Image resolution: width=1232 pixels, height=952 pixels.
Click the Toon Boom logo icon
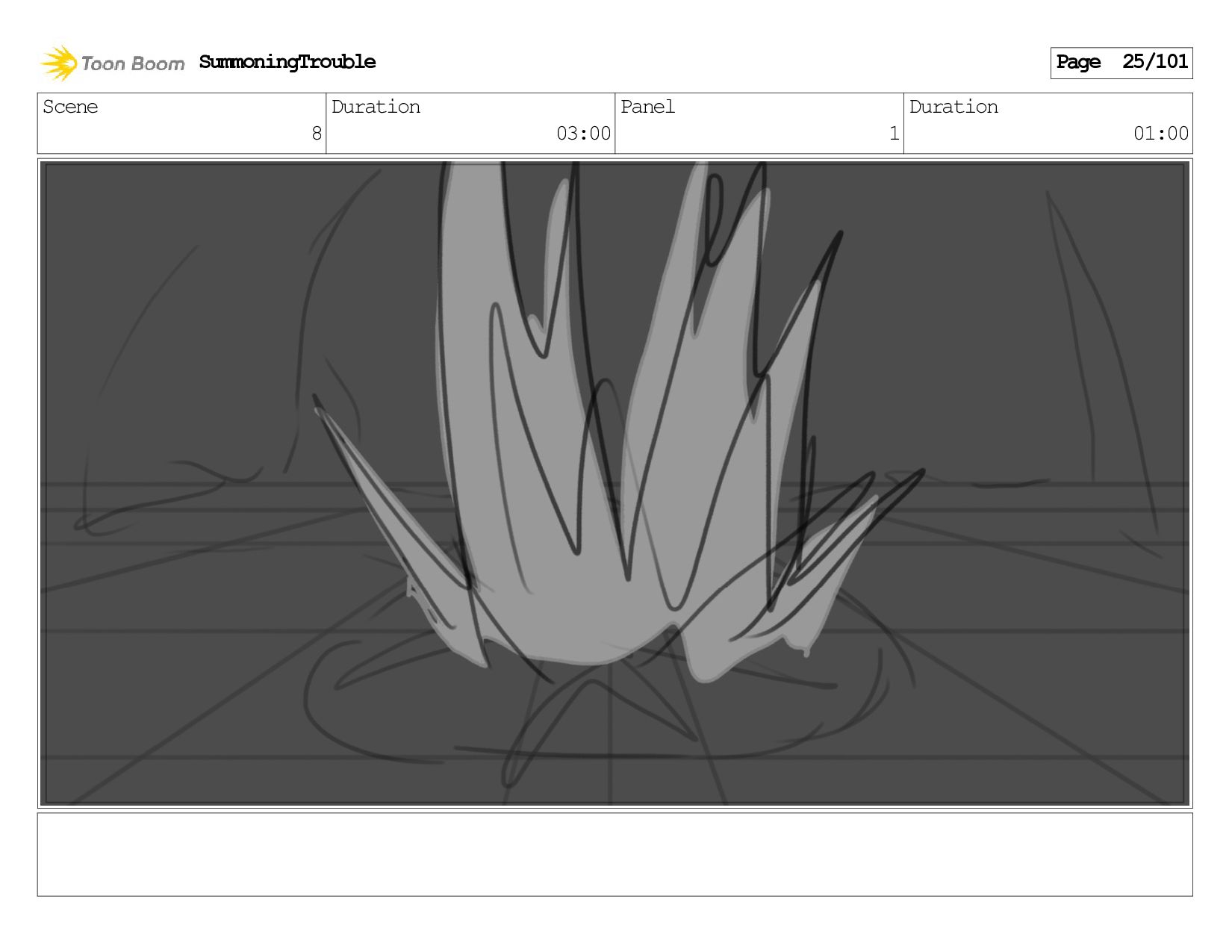[x=59, y=63]
